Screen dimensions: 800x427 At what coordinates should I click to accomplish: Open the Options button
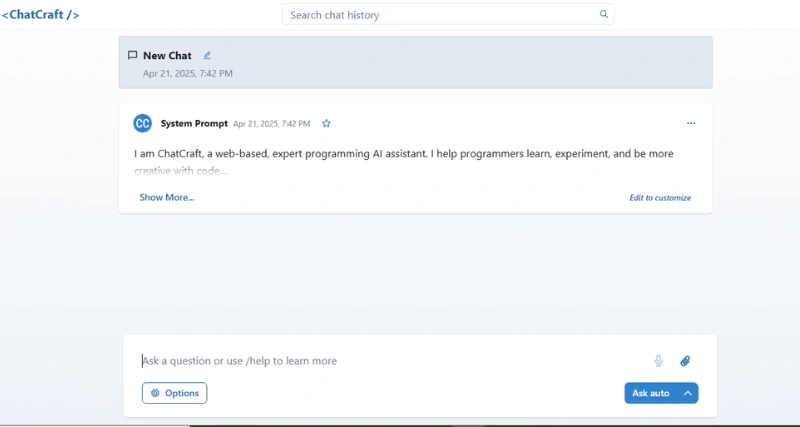point(175,393)
